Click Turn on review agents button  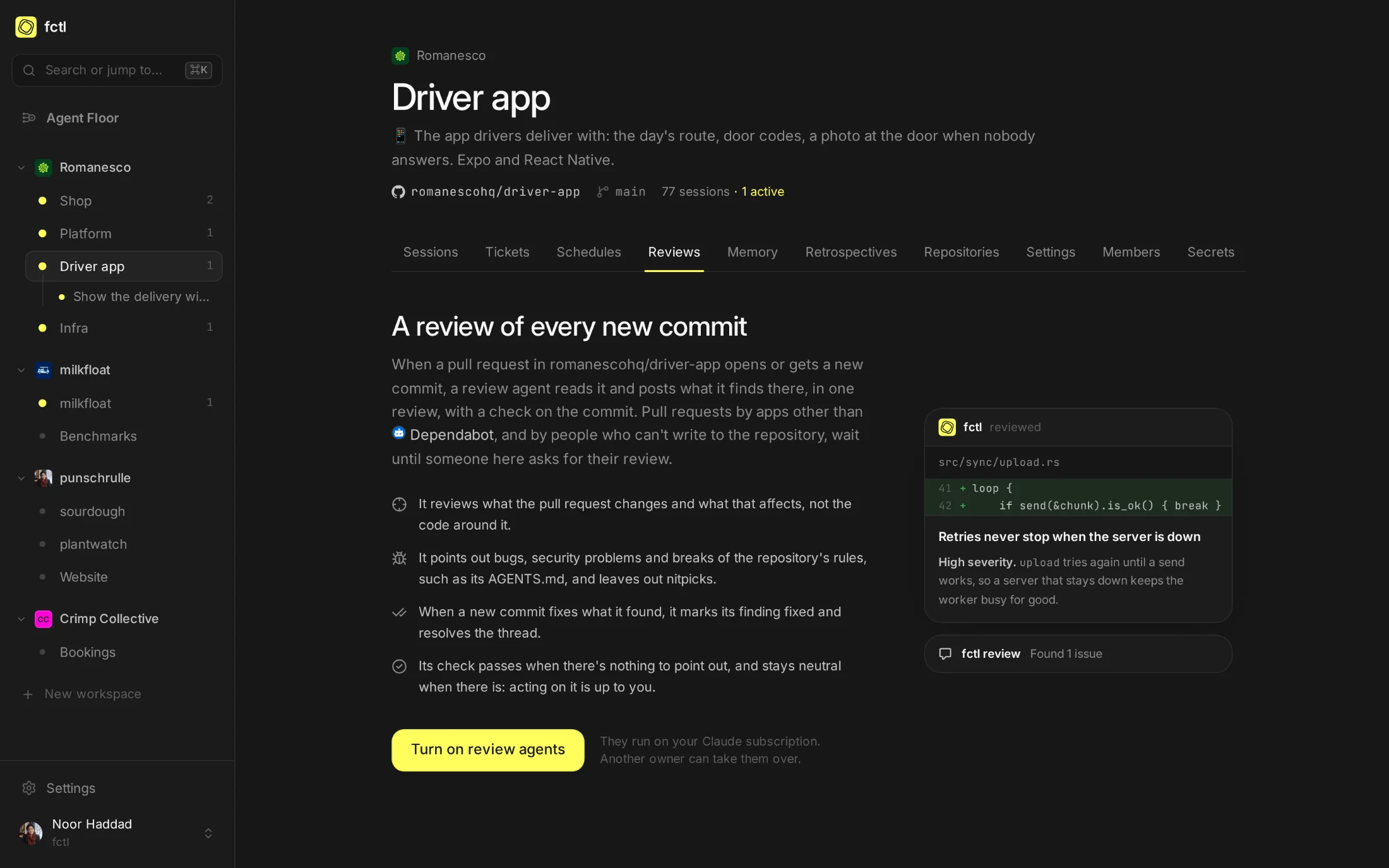(x=488, y=750)
